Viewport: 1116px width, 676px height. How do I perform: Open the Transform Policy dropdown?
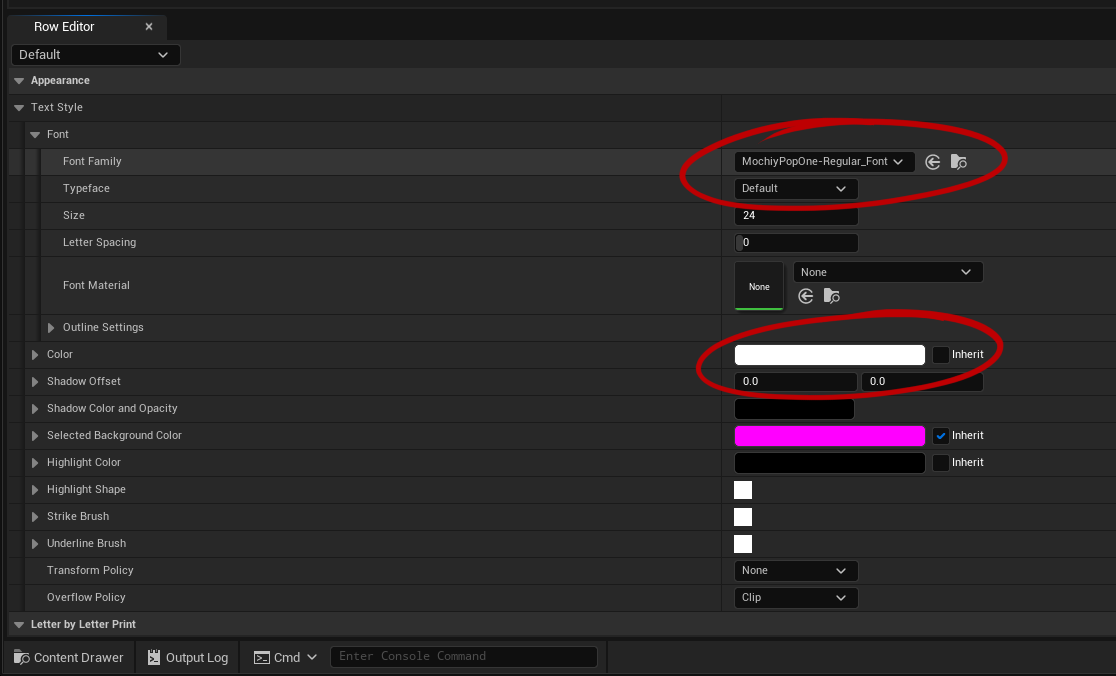(x=796, y=571)
